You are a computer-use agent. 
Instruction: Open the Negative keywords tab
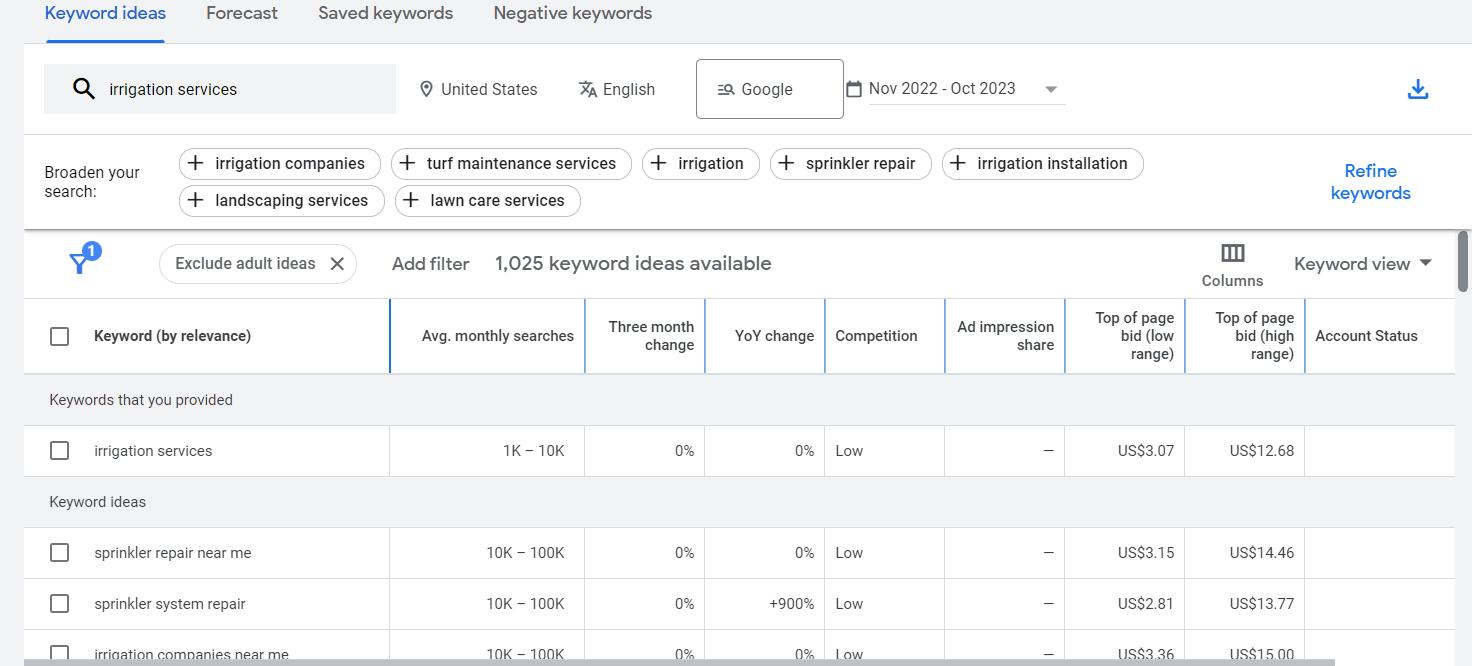[573, 14]
